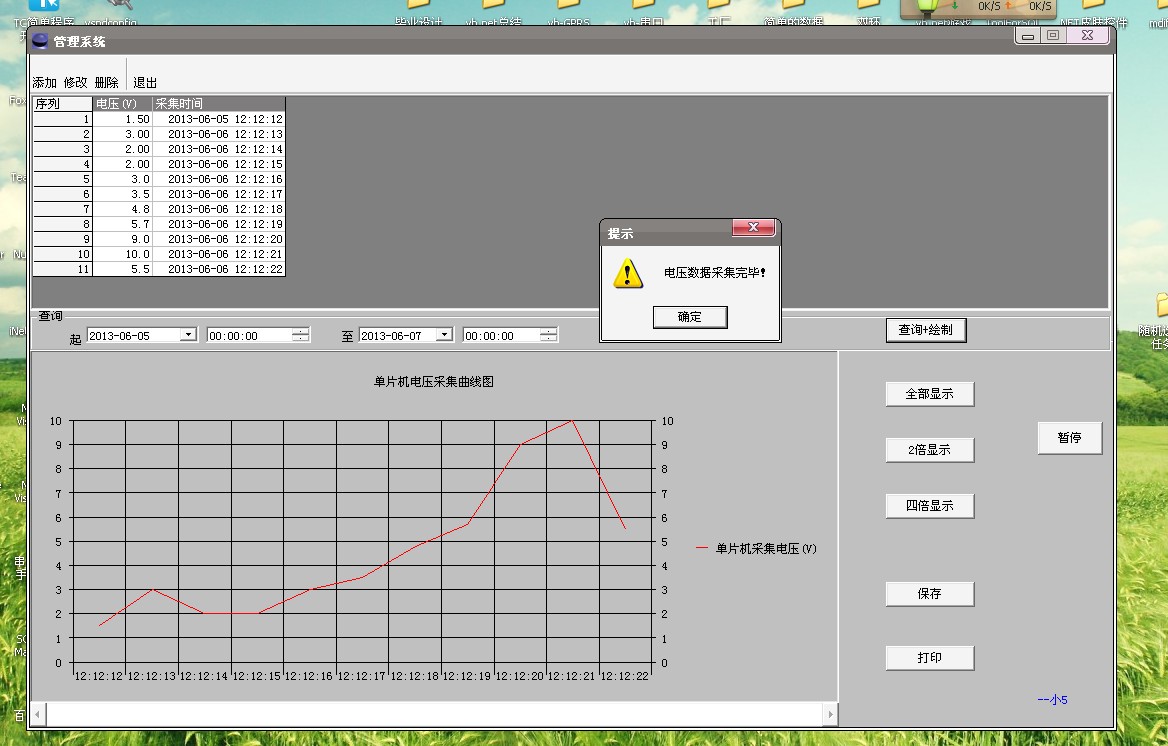Click the chart scrollbar right arrow

[831, 715]
